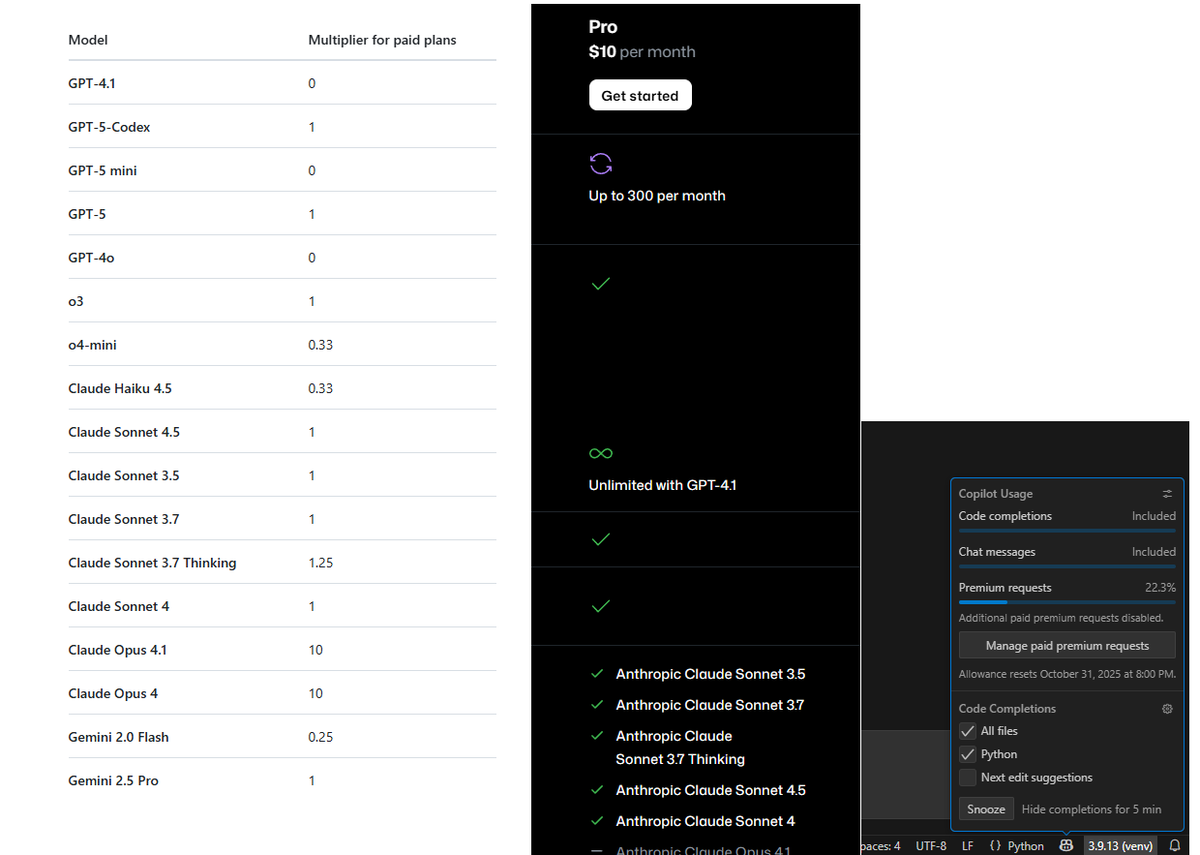Click GPT-5 mini in the model table
Viewport: 1200px width, 855px height.
tap(102, 170)
